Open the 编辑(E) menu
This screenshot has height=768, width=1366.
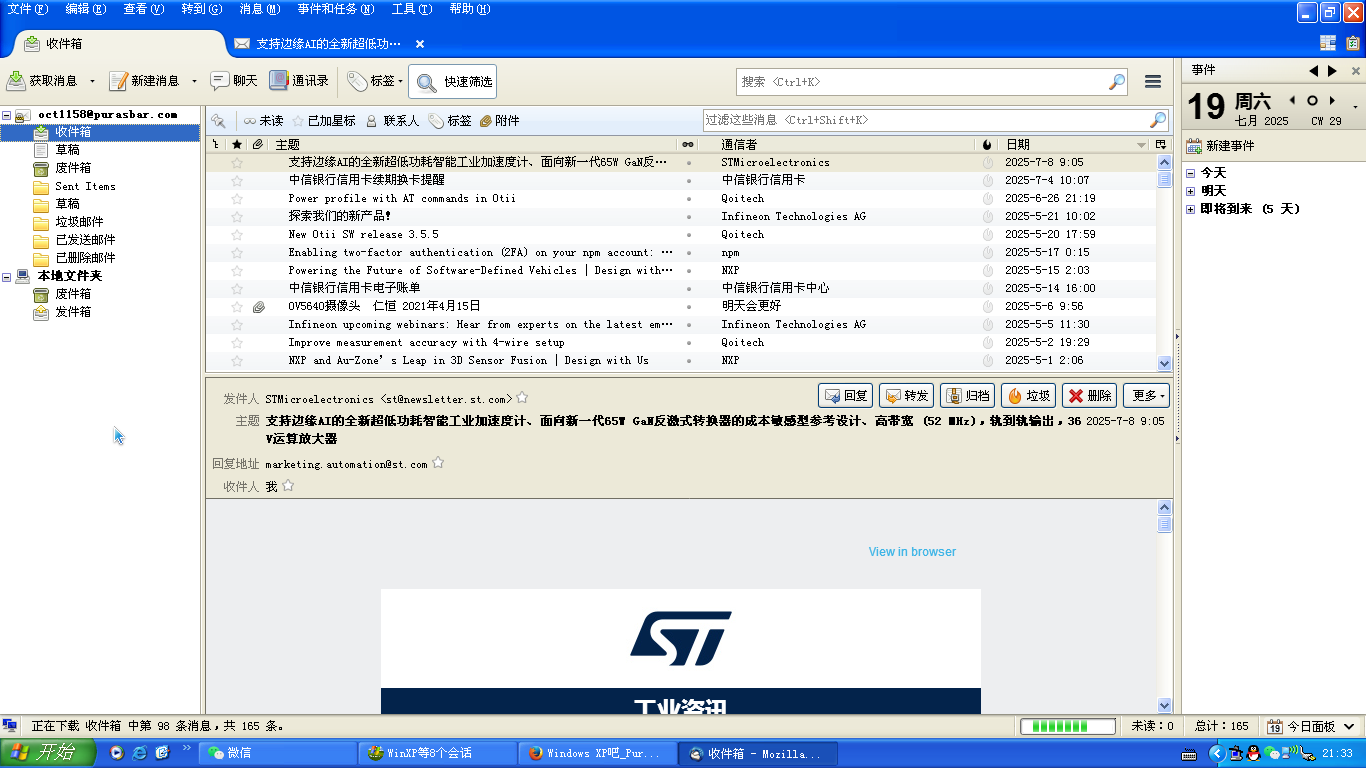[86, 9]
